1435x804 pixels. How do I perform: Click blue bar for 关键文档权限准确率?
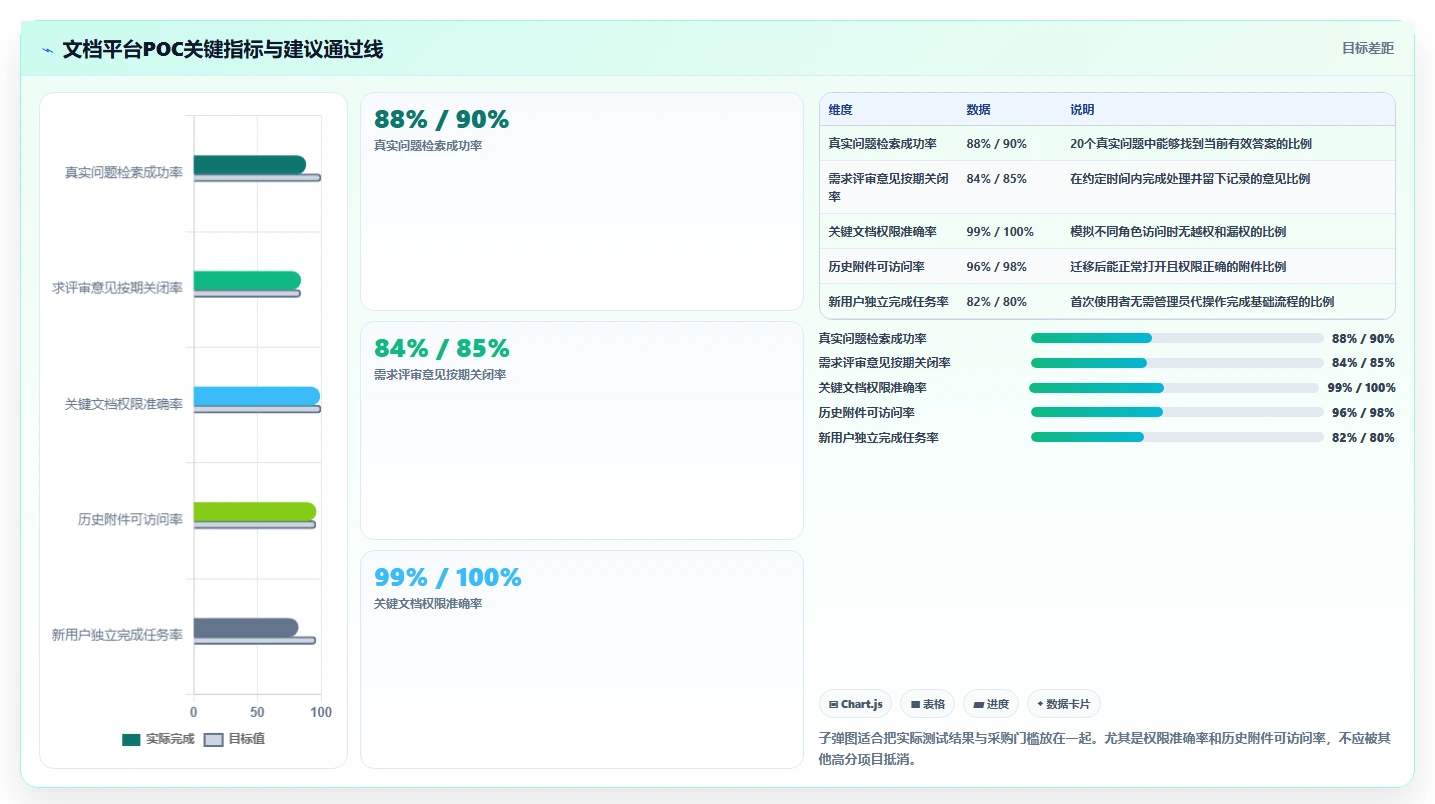coord(257,396)
